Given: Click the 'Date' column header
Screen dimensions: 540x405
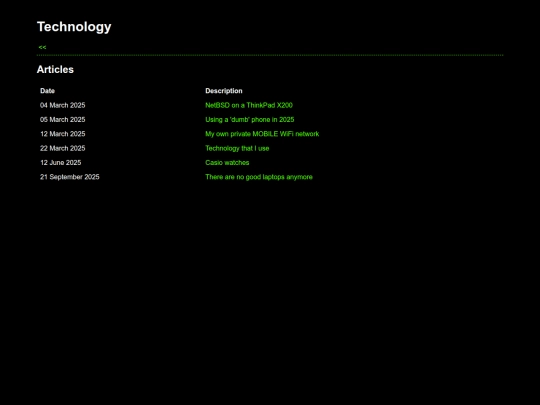Looking at the screenshot, I should click(48, 91).
